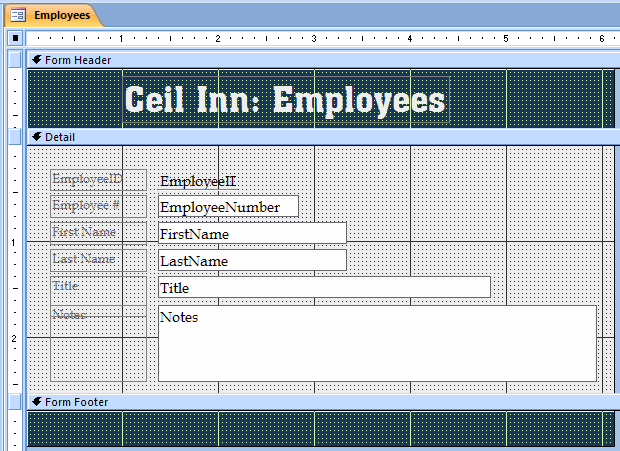Click the form selector square at the rulers' corner
620x451 pixels.
pyautogui.click(x=14, y=38)
